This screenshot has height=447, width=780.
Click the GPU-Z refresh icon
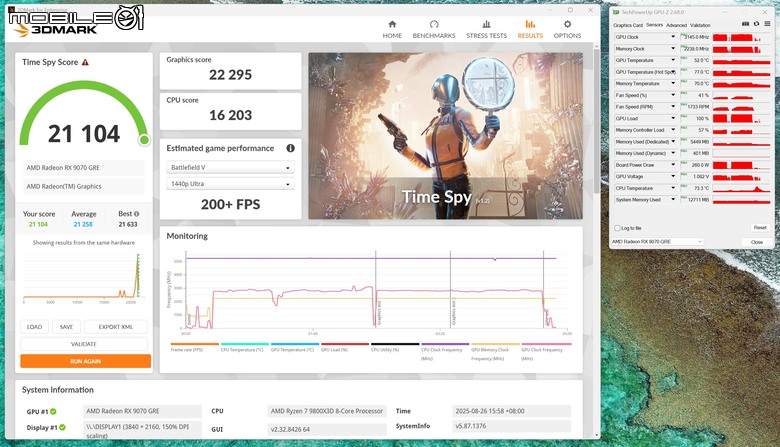point(756,24)
